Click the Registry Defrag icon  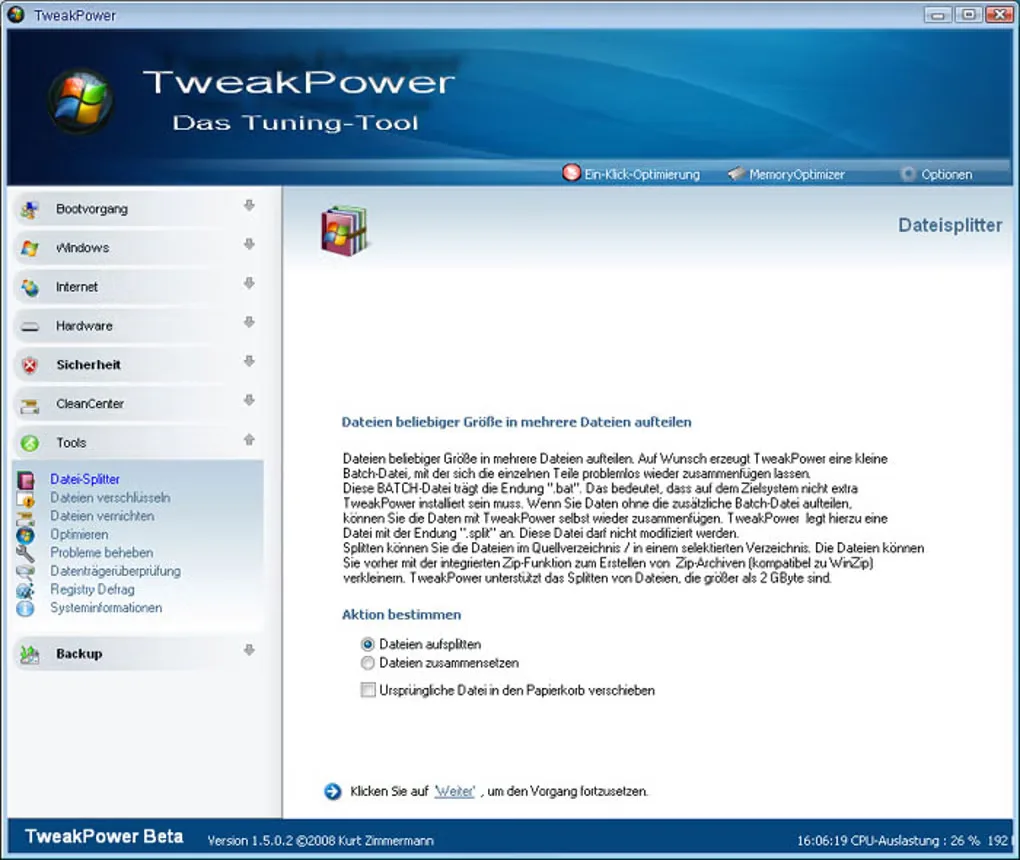25,590
